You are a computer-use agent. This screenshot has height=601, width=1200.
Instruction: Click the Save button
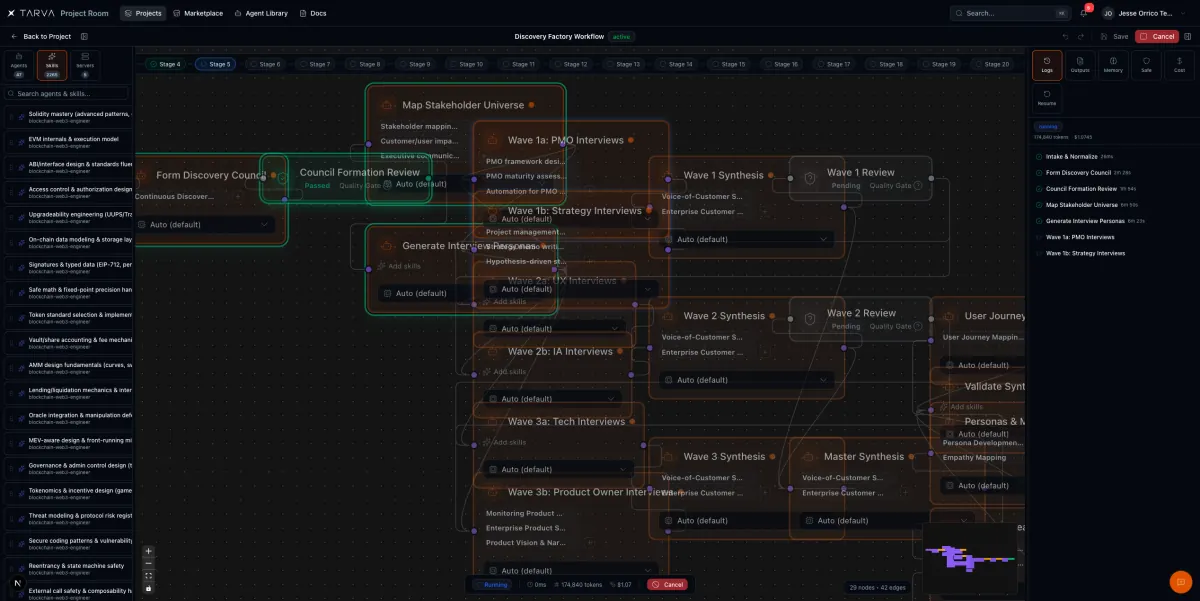tap(1115, 36)
